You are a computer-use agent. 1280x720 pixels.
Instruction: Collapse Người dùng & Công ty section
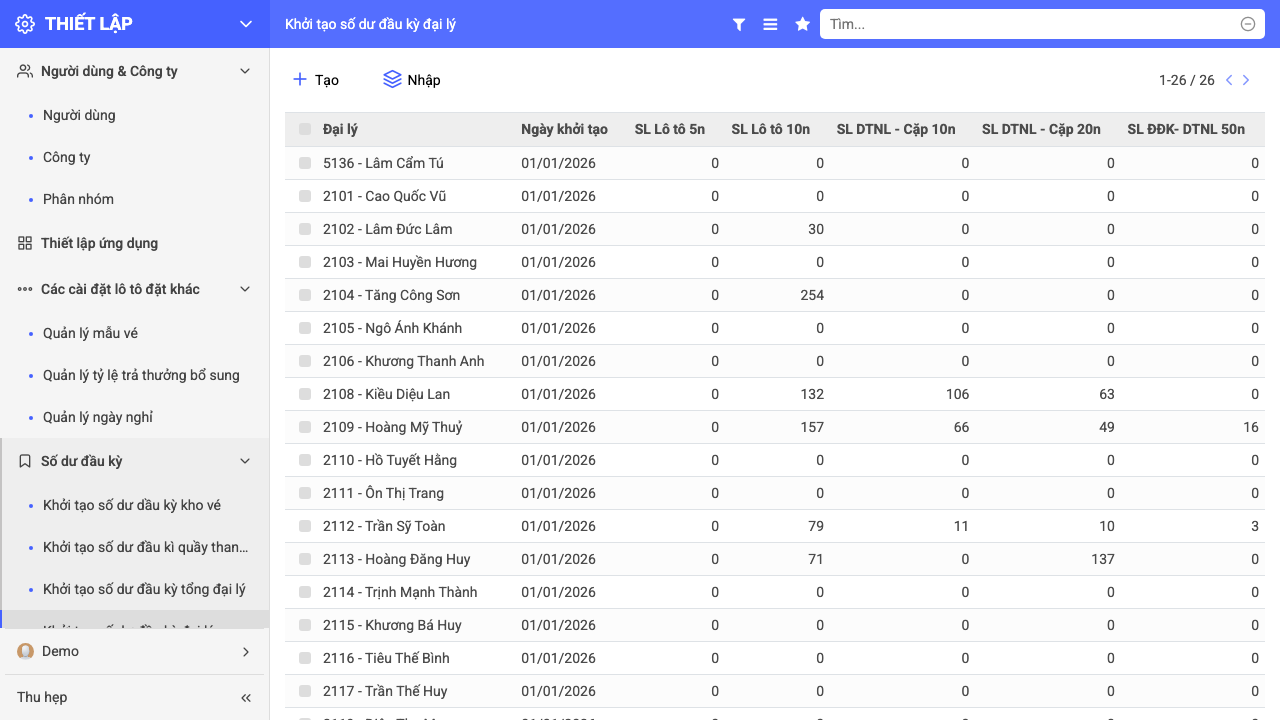pyautogui.click(x=245, y=71)
